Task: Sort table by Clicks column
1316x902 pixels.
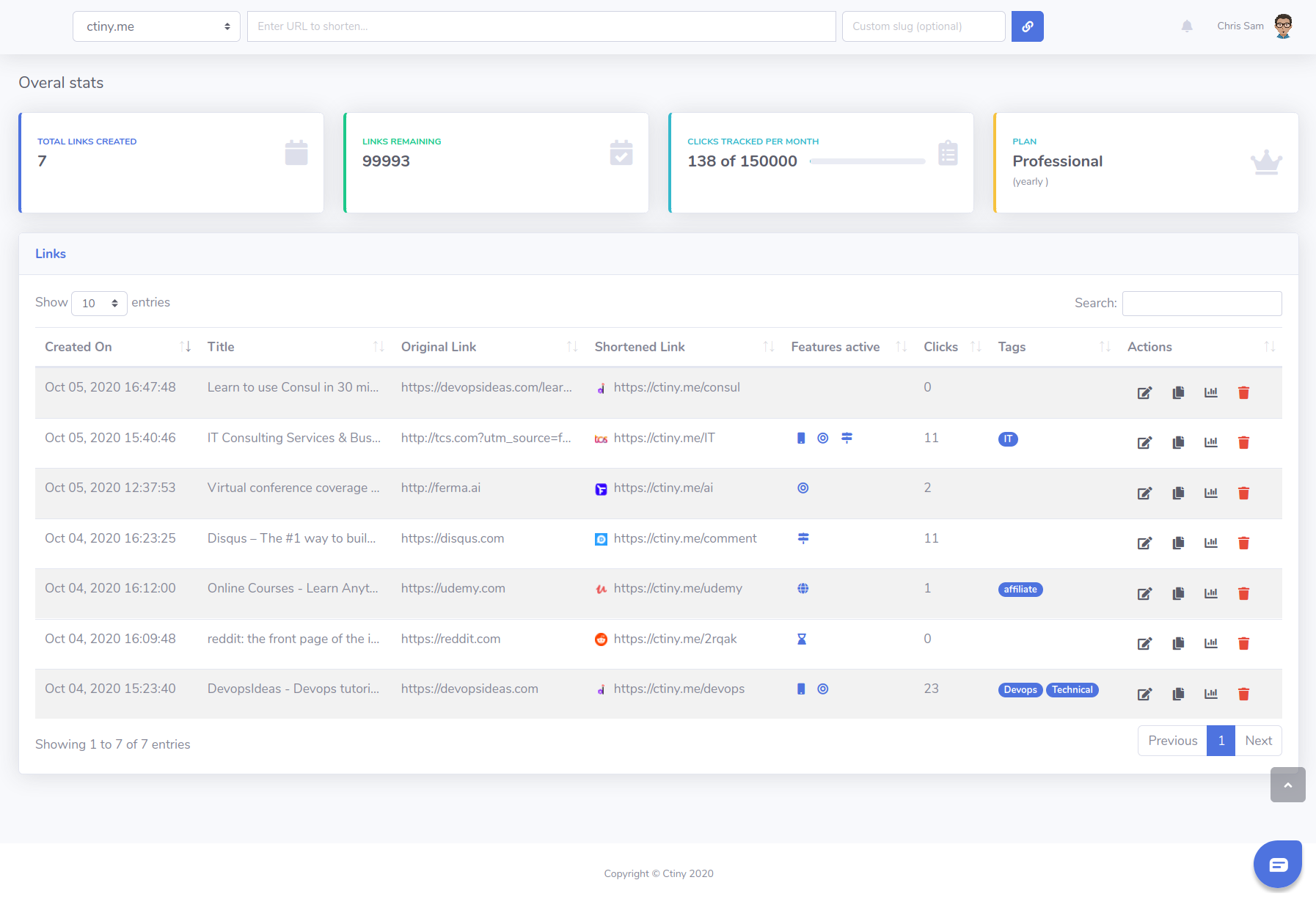Action: point(951,347)
